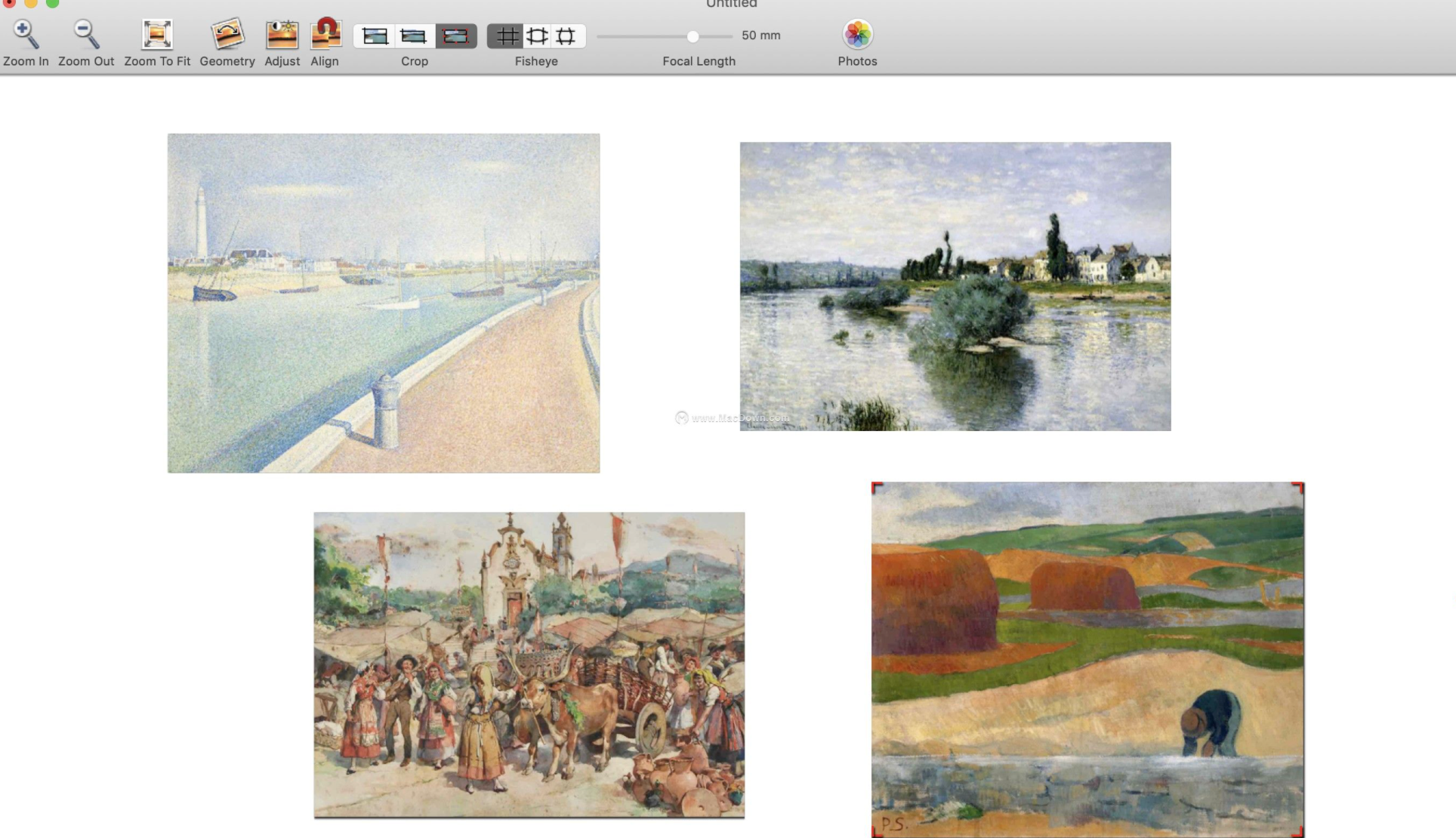
Task: Click the Focal Length slider knob
Action: (x=693, y=36)
